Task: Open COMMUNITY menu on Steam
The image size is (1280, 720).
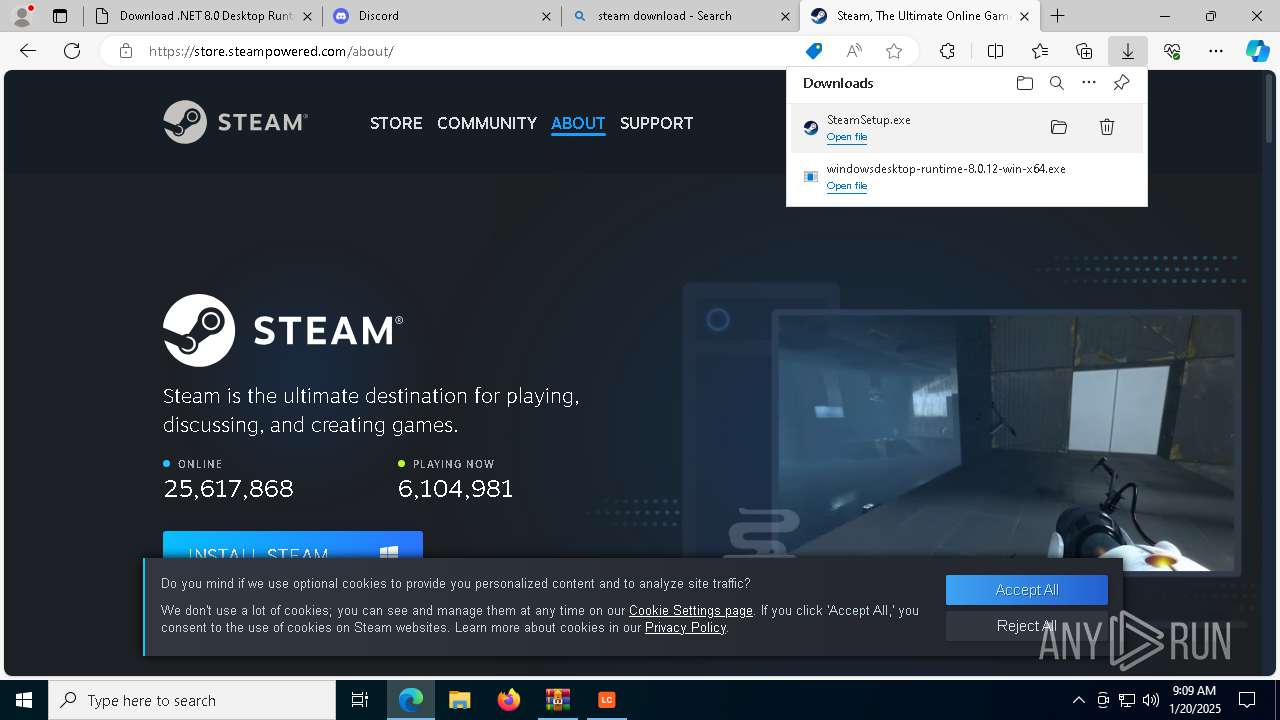Action: [487, 123]
